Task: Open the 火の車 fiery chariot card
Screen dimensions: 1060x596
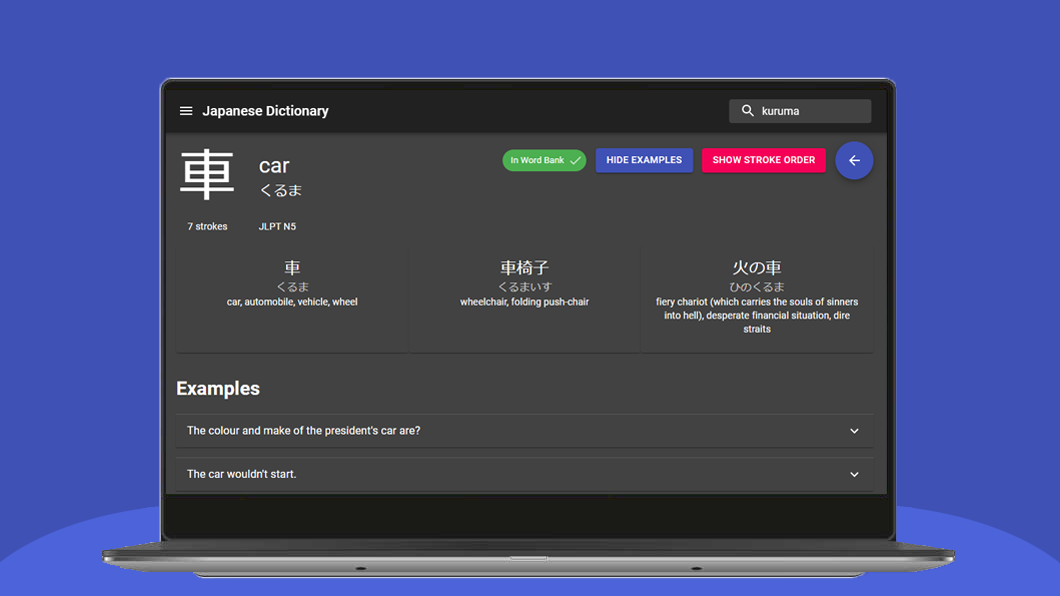Action: coord(757,300)
